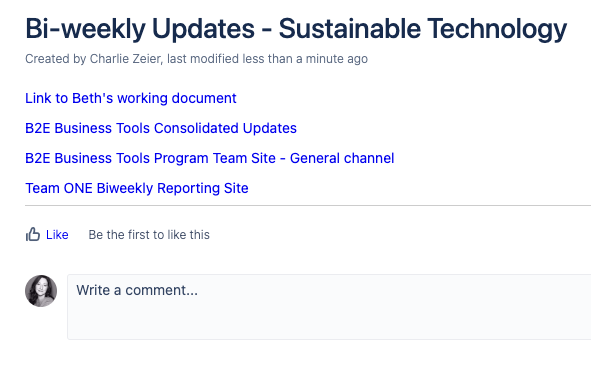Click the word Technology in the heading
This screenshot has height=367, width=591.
pyautogui.click(x=497, y=29)
